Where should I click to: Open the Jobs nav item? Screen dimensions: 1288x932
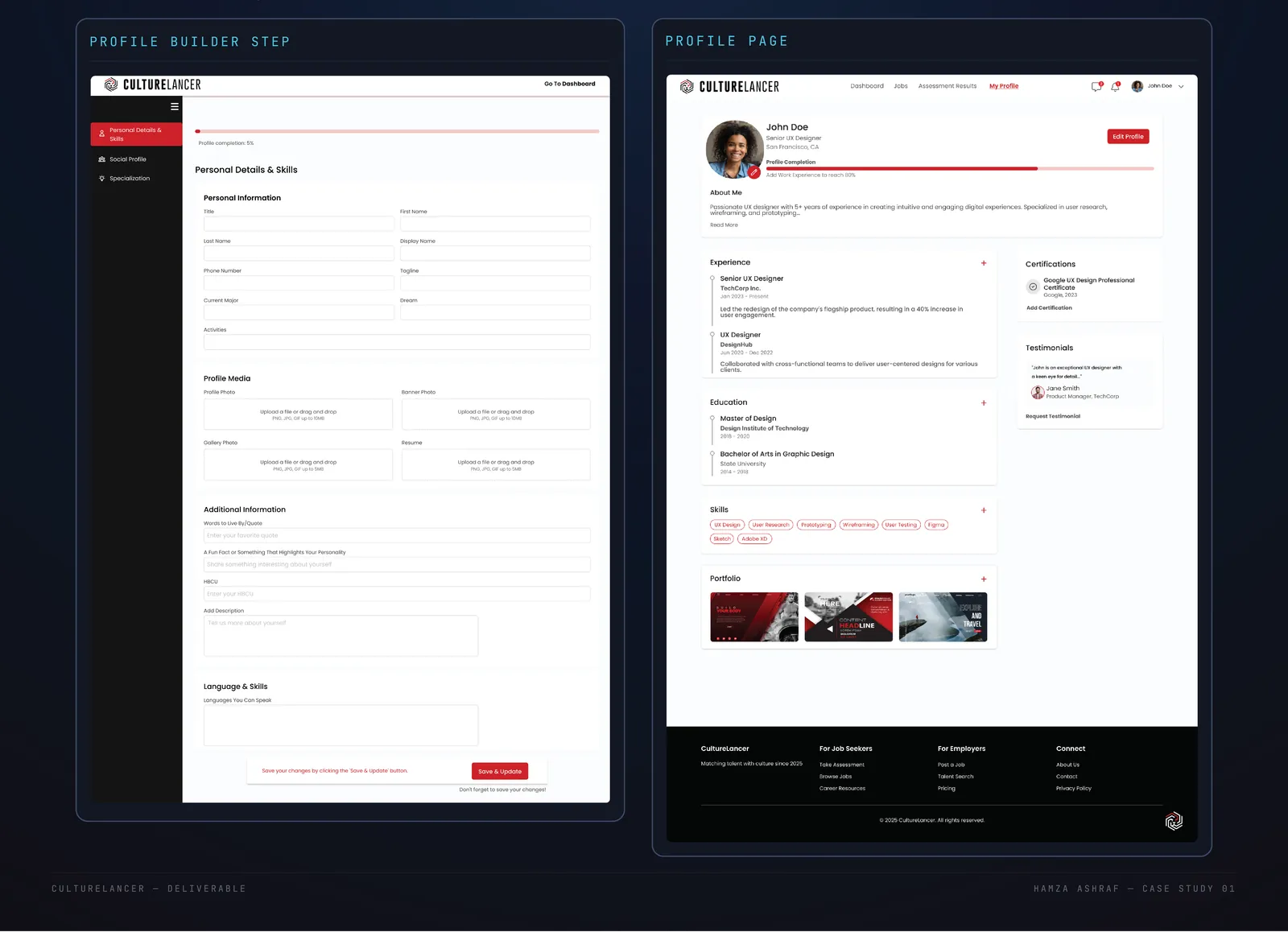tap(901, 86)
